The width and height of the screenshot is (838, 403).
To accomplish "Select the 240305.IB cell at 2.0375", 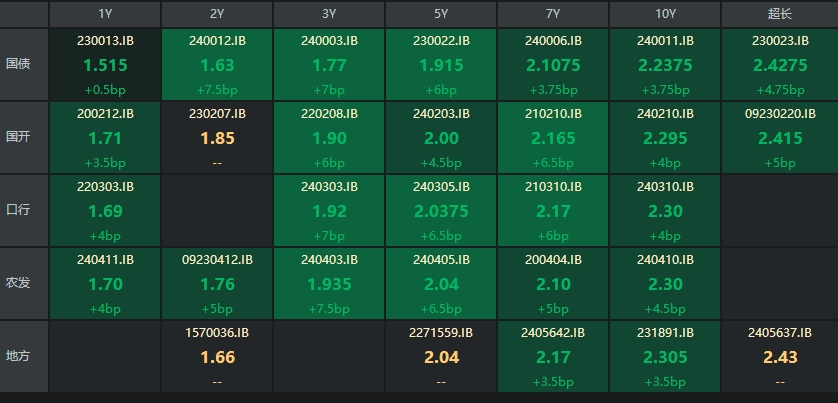I will pos(441,210).
